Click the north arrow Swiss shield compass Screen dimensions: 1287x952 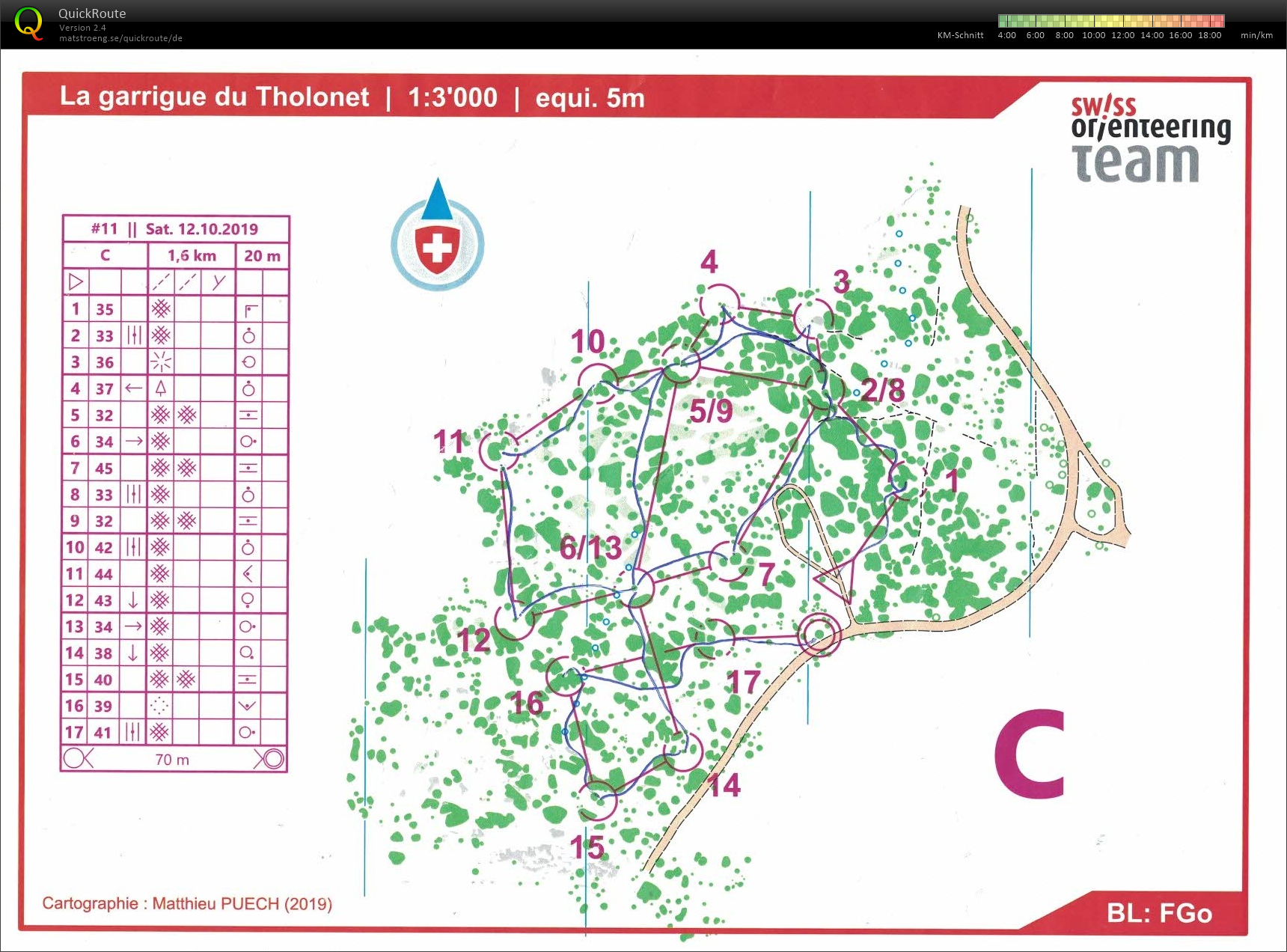(x=438, y=237)
